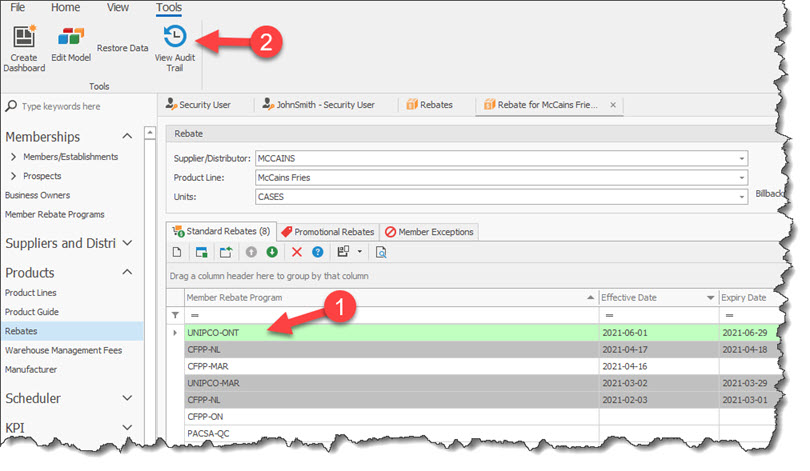This screenshot has height=471, width=810.
Task: Click the blue help question icon
Action: (x=318, y=252)
